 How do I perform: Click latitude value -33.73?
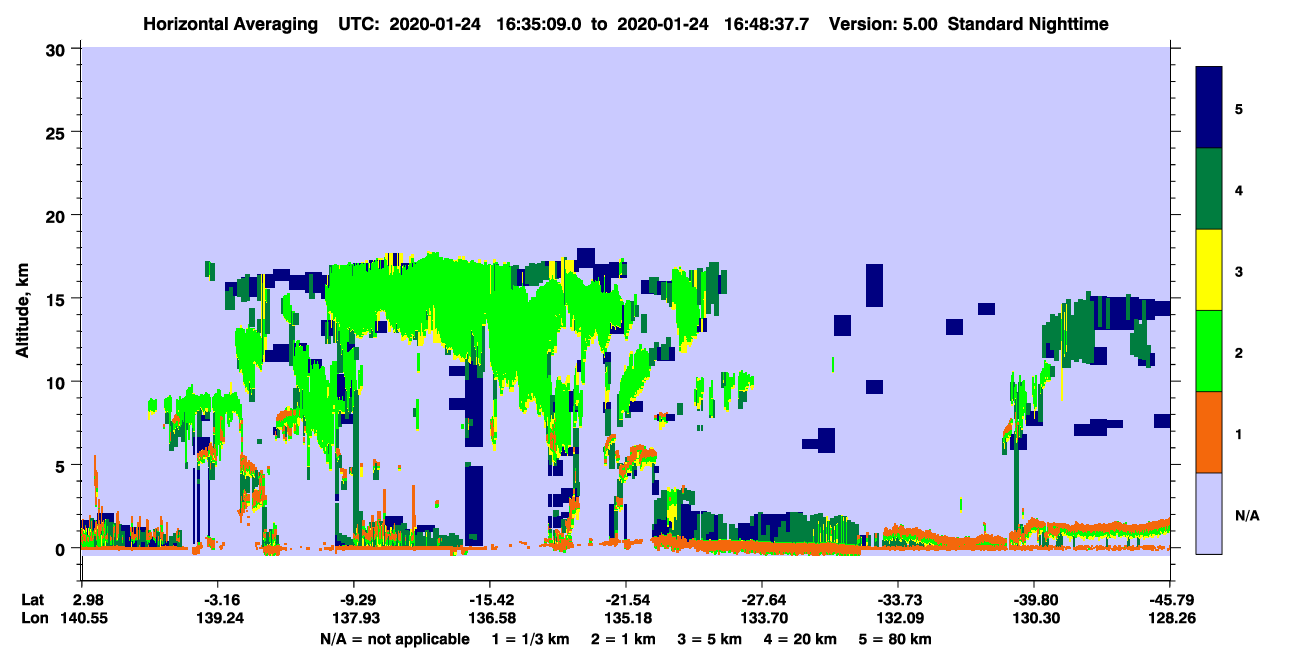coord(898,600)
